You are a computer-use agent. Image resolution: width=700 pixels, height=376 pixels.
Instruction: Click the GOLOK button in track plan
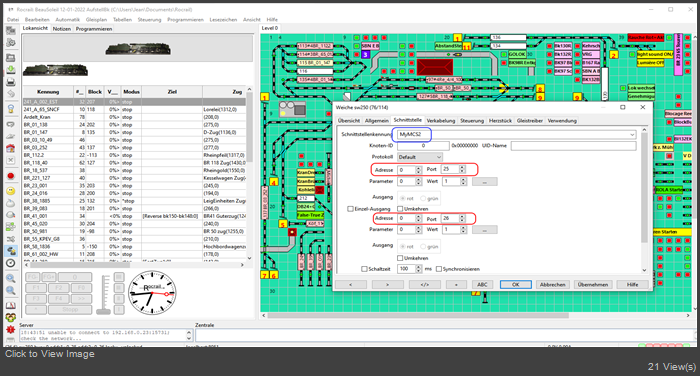coord(517,54)
